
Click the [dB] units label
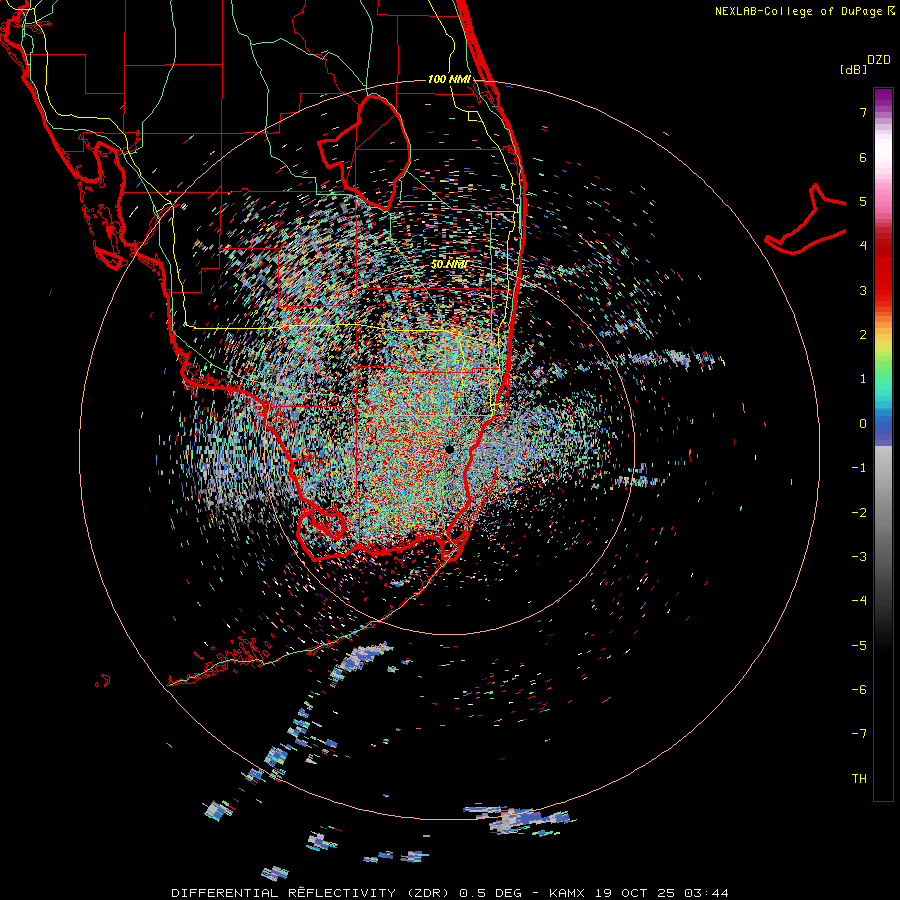click(854, 70)
